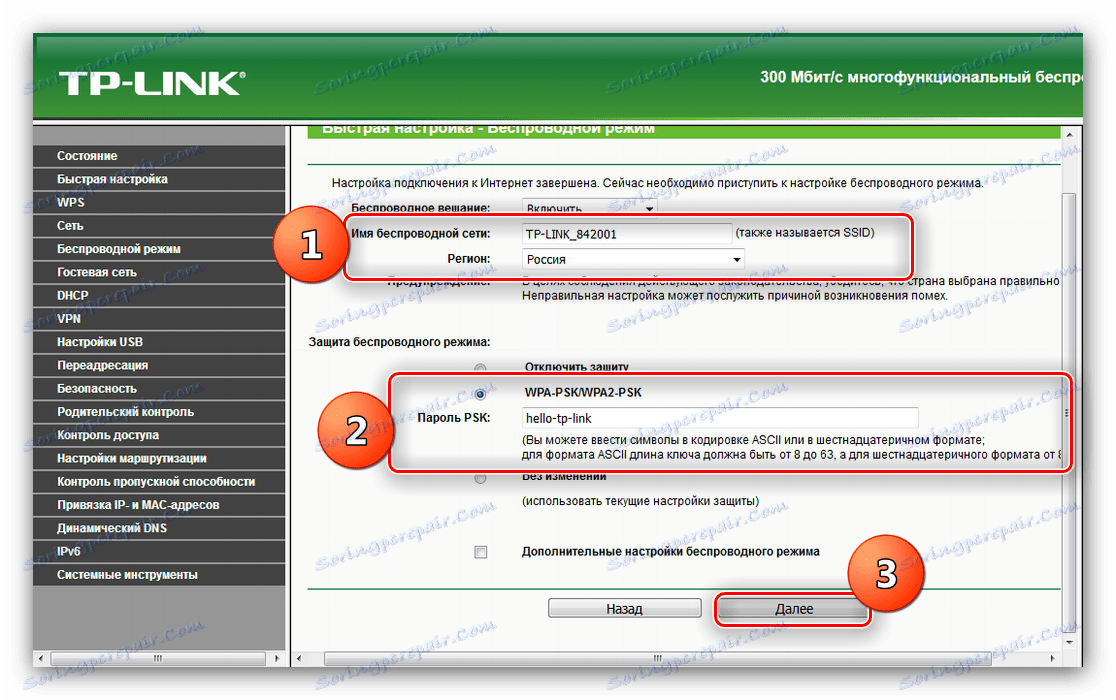
Task: Click the main pane horizontal scrollbar right arrow
Action: point(1052,659)
